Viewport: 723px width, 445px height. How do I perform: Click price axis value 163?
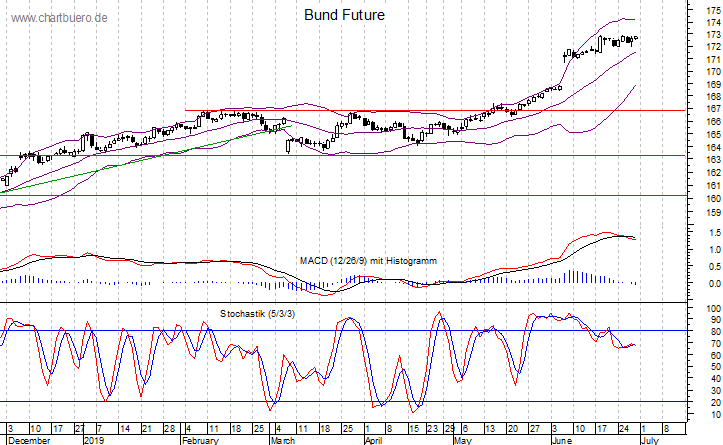tap(713, 160)
